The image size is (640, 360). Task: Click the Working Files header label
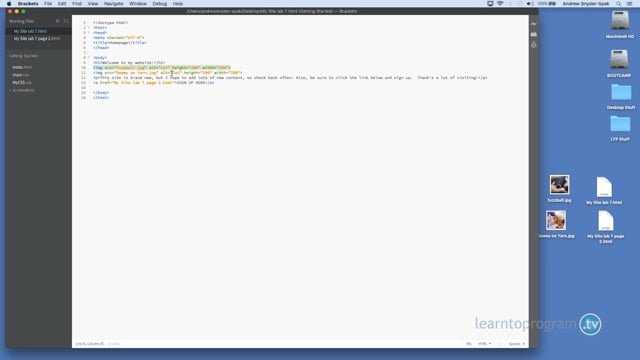[22, 21]
